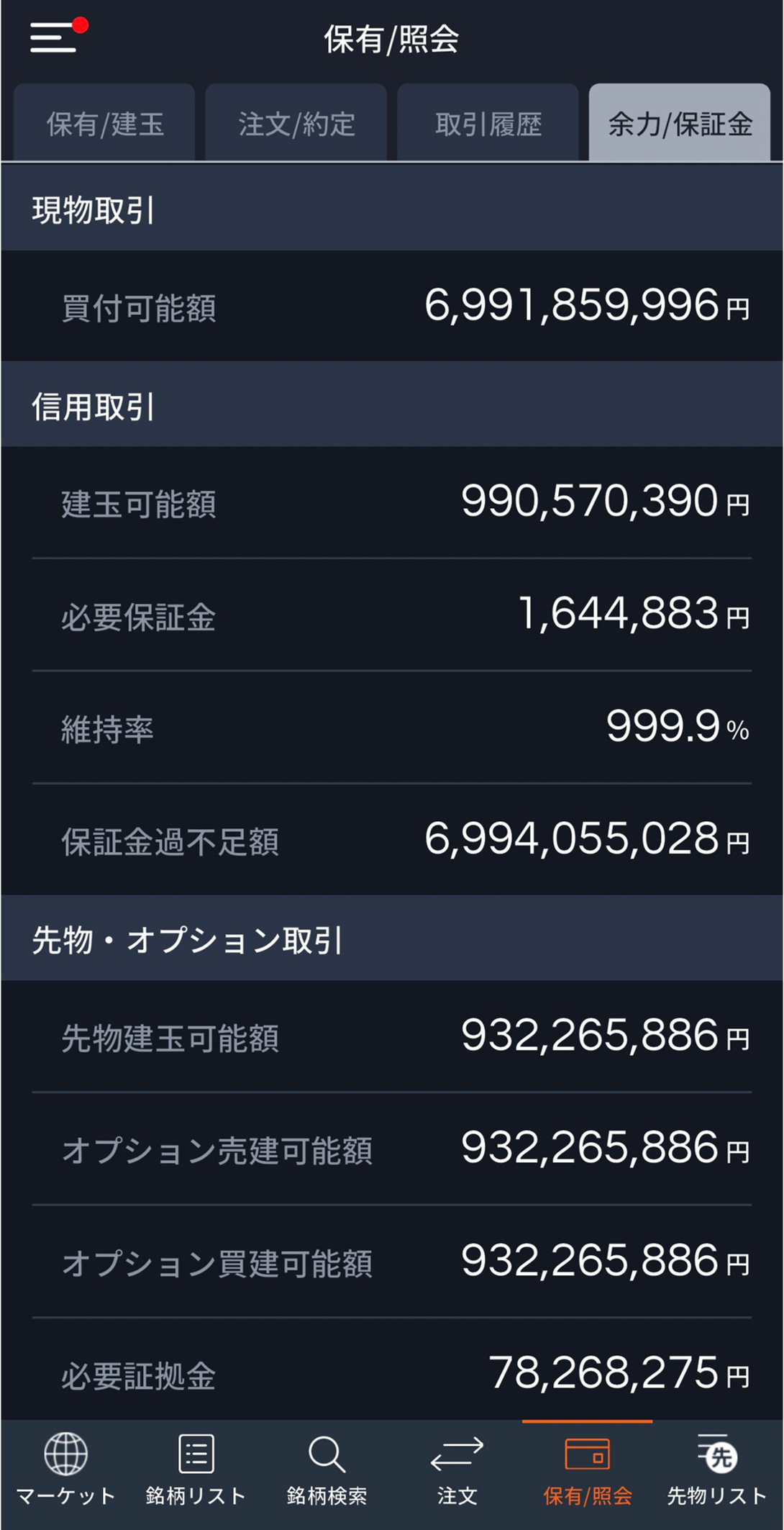Select the 余力/保証金 tab
The image size is (784, 1530).
tap(680, 124)
